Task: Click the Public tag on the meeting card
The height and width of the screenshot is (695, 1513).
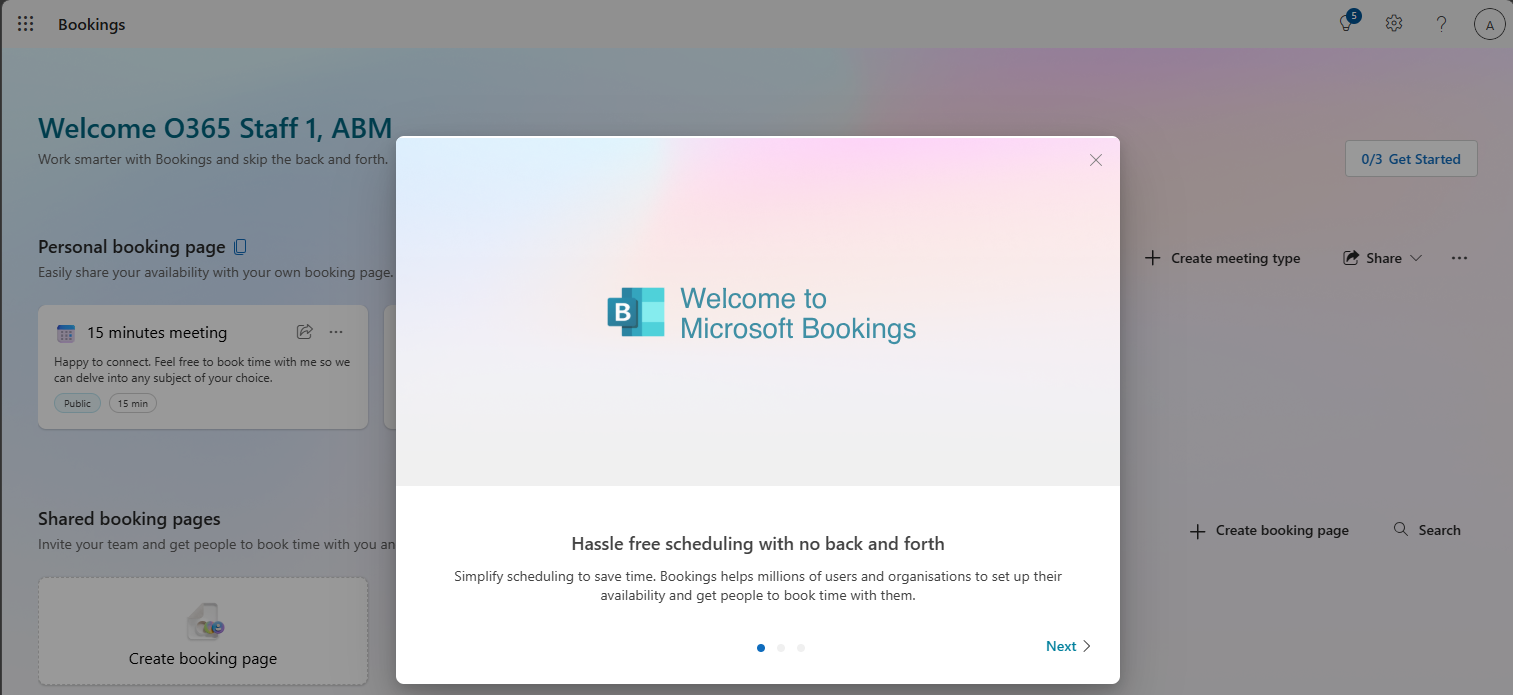Action: click(77, 404)
